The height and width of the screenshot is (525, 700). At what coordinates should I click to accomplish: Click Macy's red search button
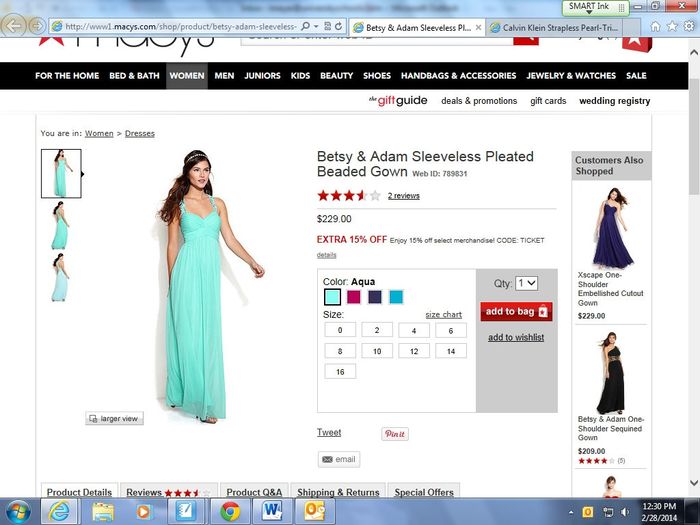tap(525, 40)
